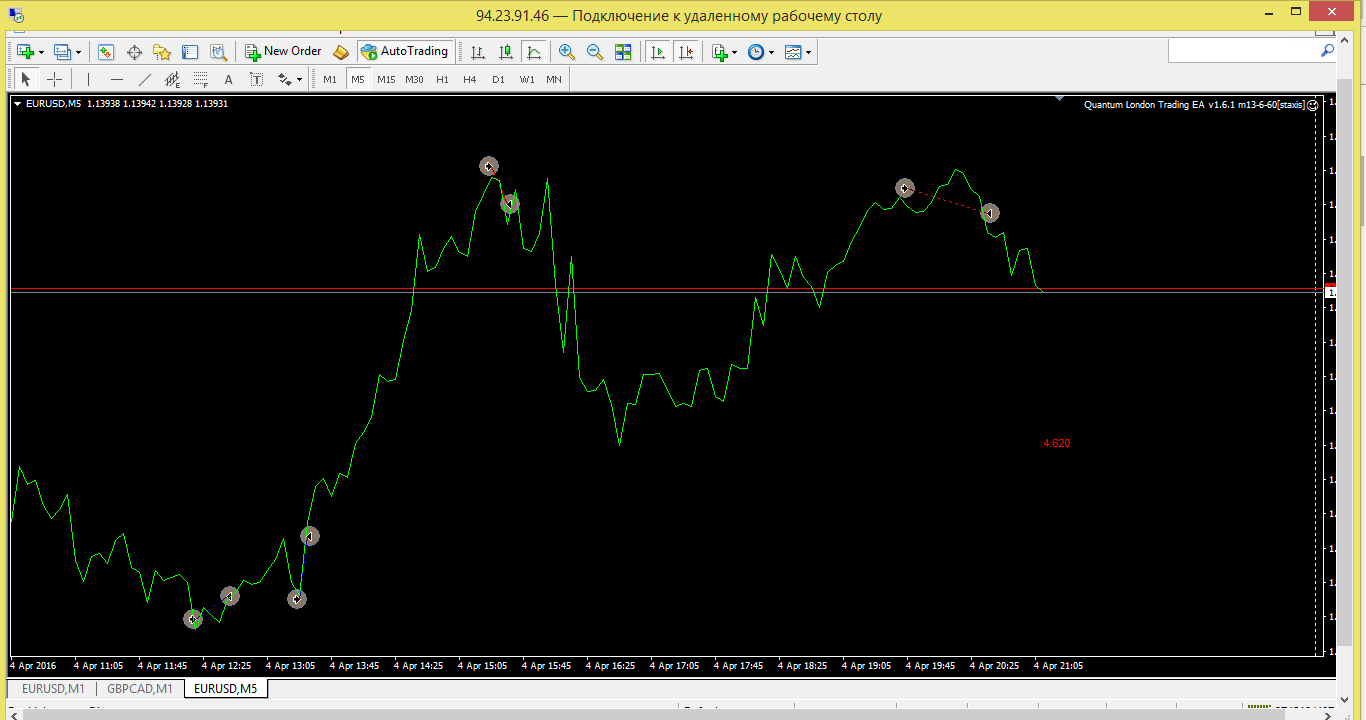Click the chart shift triangle marker
This screenshot has height=720, width=1366.
[1059, 99]
